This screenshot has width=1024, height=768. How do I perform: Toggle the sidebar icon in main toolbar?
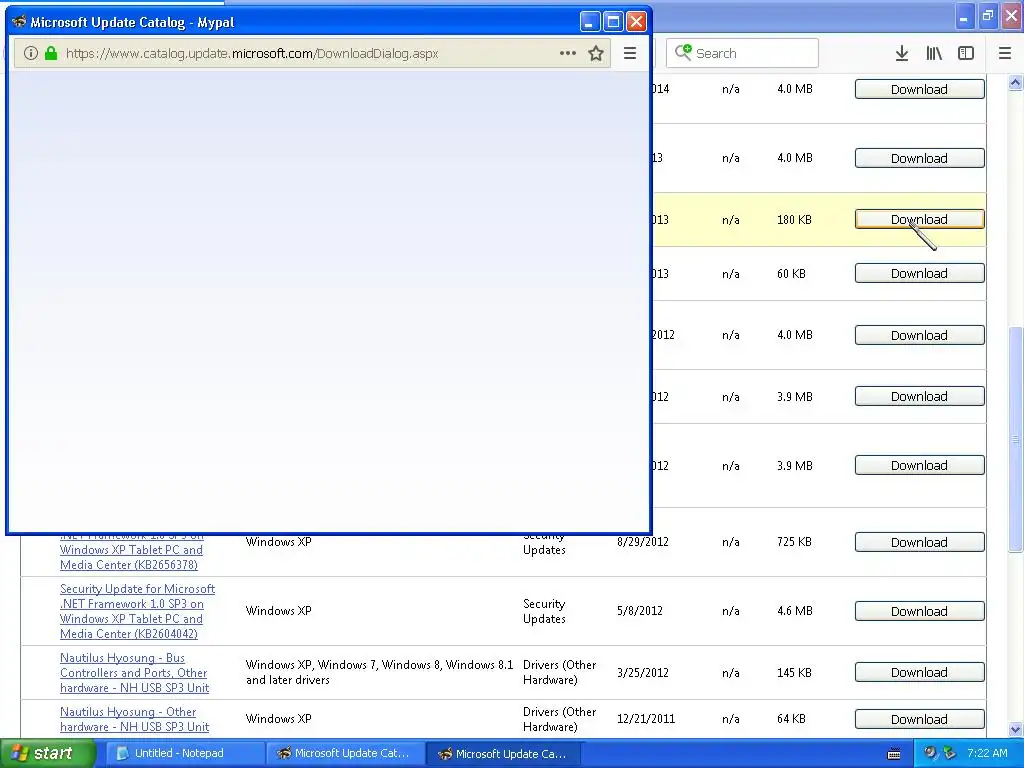966,54
